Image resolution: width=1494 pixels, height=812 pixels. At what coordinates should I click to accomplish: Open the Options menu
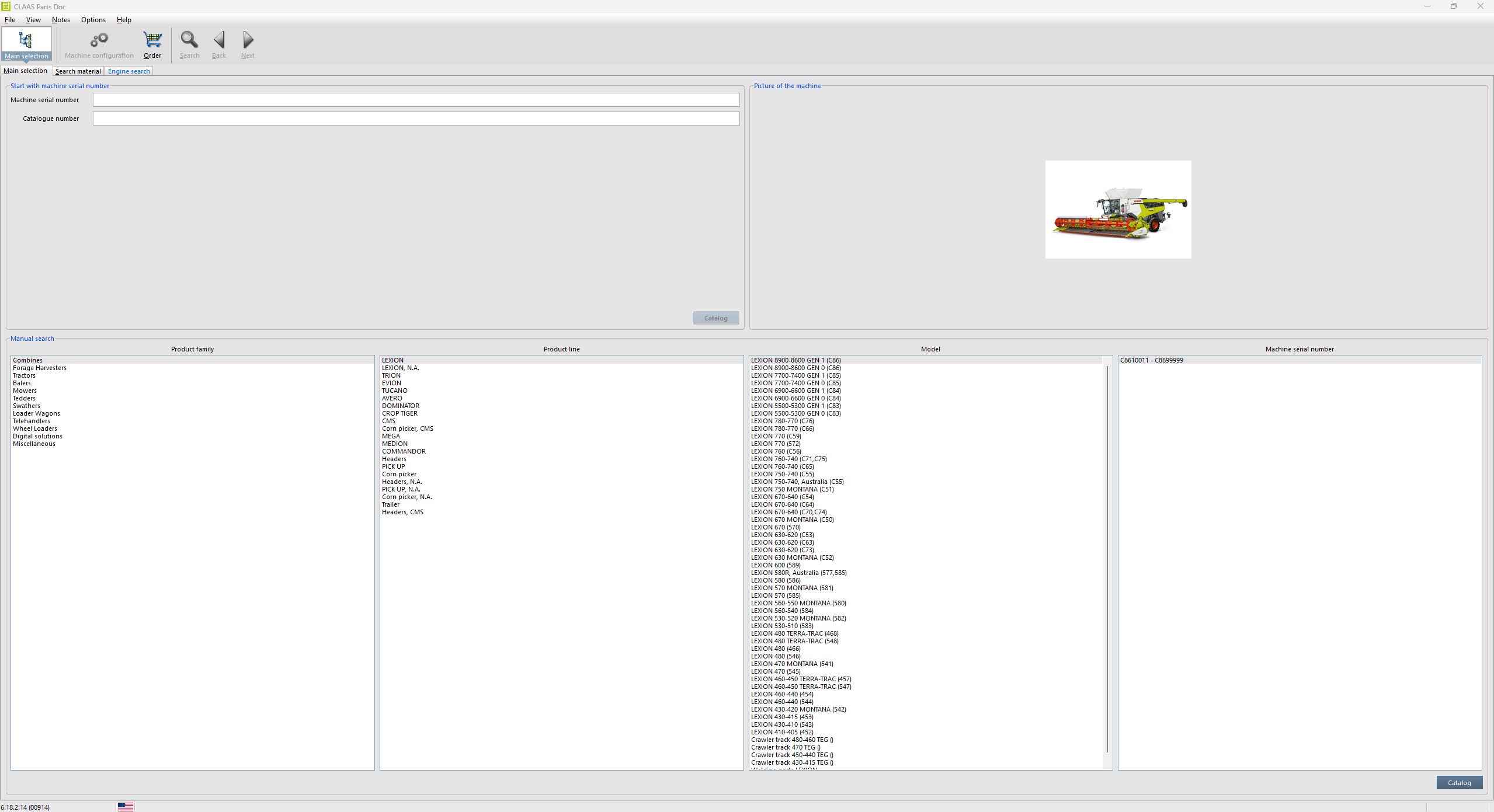(93, 20)
